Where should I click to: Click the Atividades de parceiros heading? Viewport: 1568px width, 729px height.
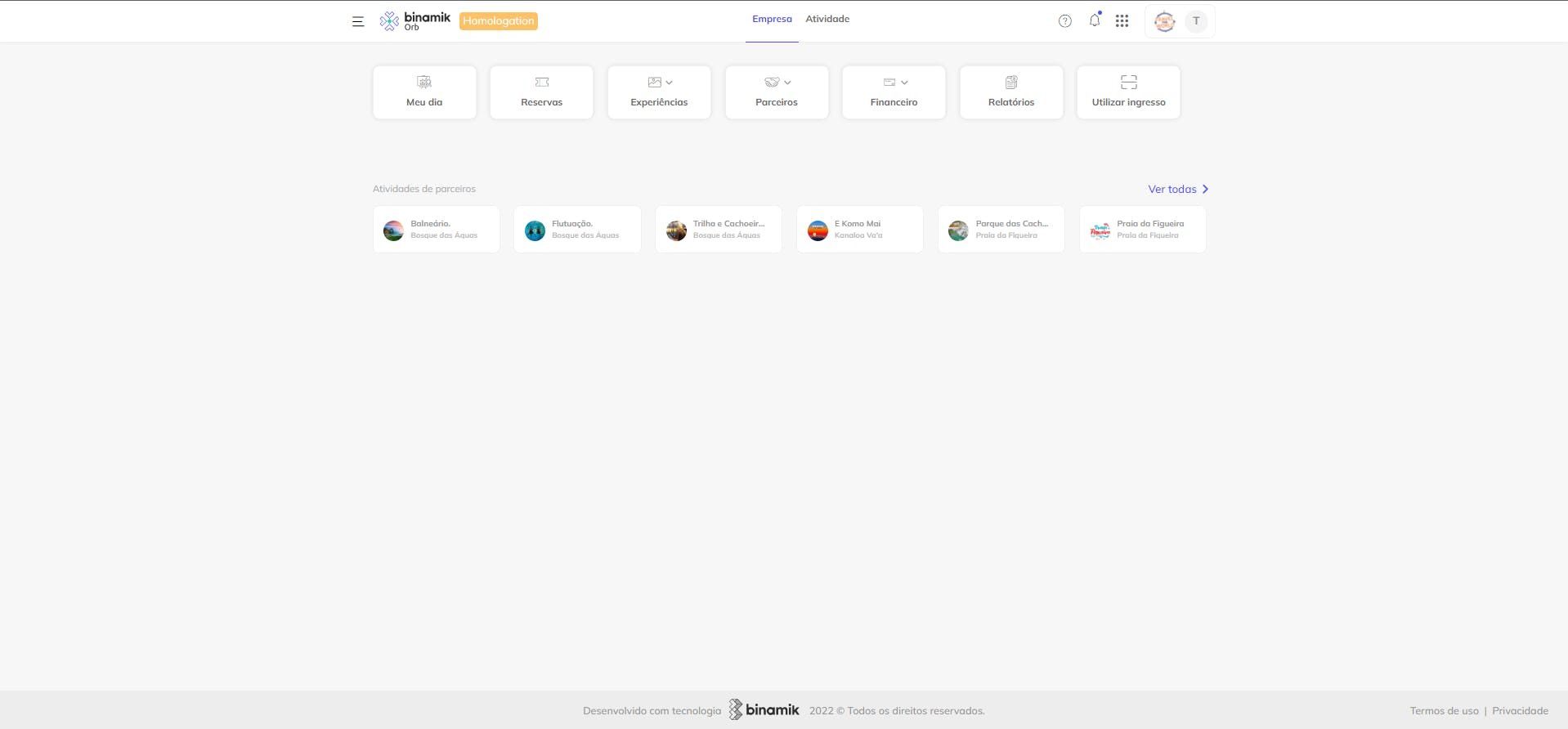pyautogui.click(x=424, y=189)
